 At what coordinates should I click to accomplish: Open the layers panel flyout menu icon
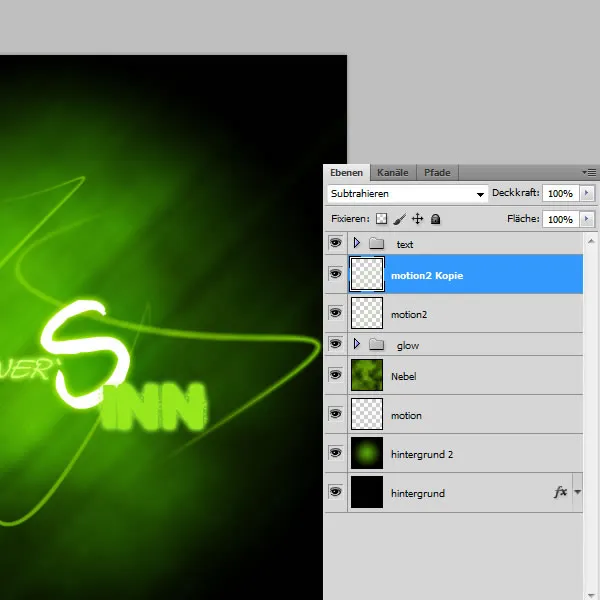click(587, 173)
